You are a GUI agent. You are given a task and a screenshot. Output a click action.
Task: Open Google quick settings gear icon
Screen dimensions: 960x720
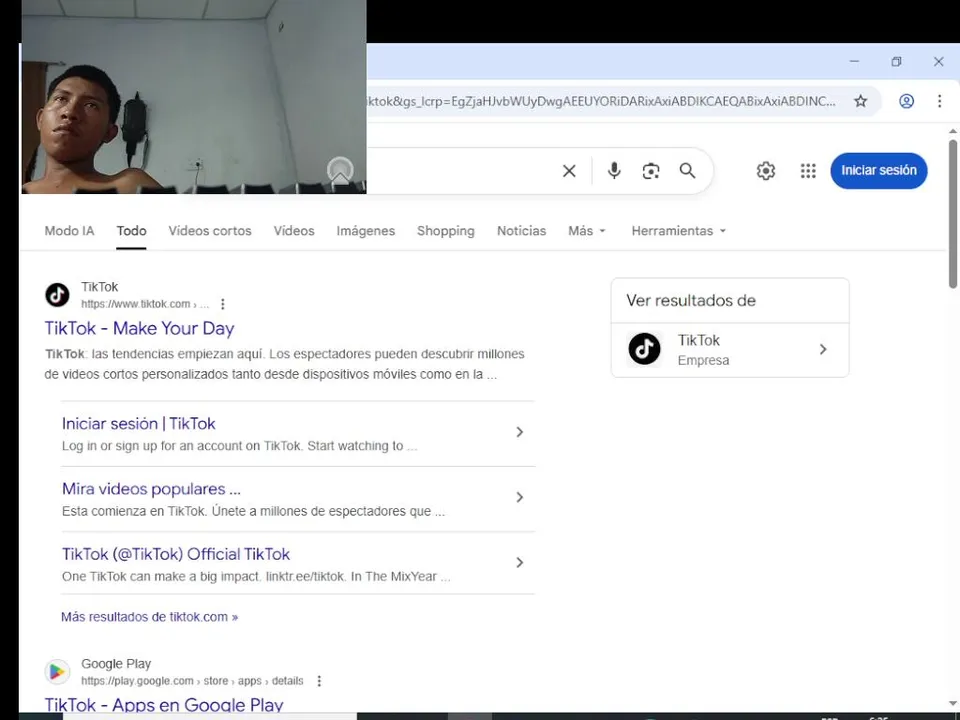(x=766, y=171)
